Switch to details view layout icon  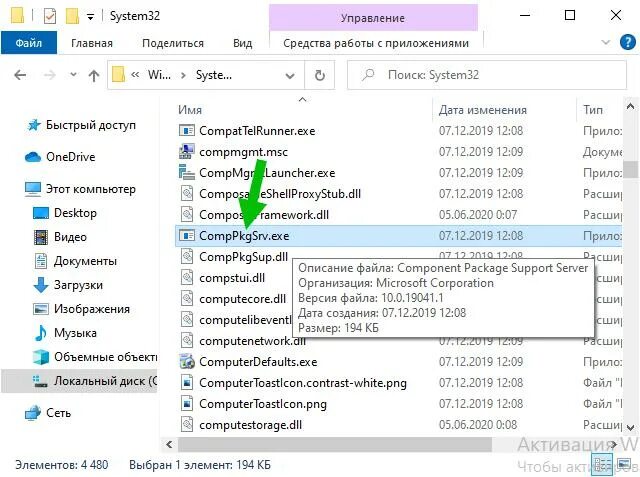(603, 464)
